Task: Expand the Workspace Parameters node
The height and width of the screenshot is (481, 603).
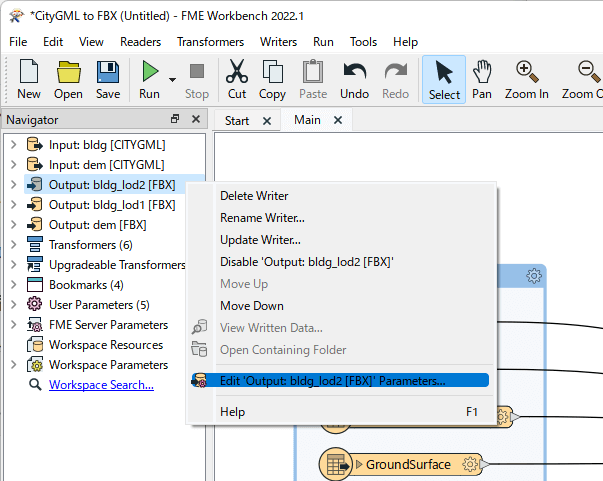Action: click(13, 364)
